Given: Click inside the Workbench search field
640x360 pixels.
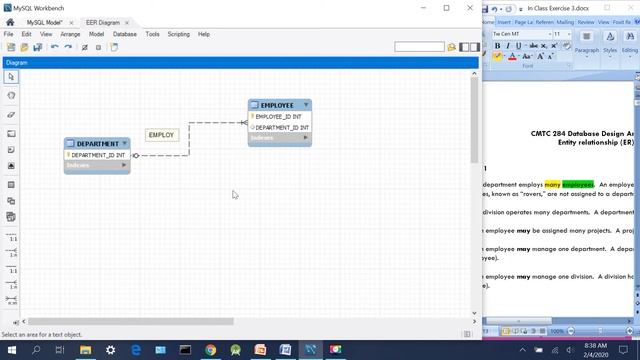Looking at the screenshot, I should (419, 47).
